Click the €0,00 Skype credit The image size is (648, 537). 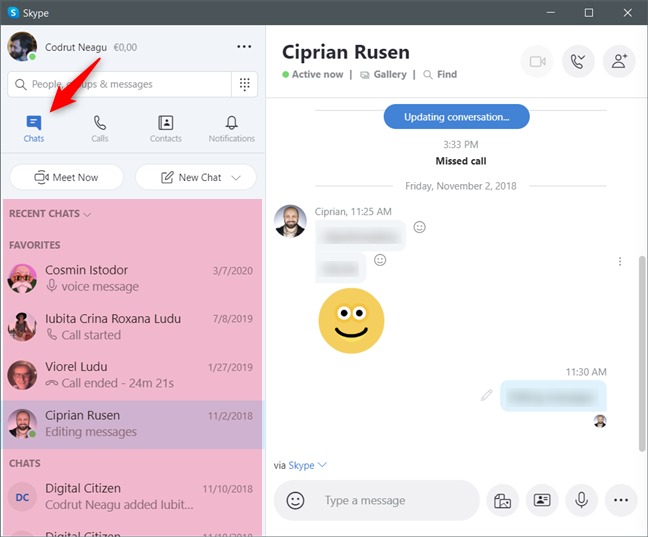125,48
